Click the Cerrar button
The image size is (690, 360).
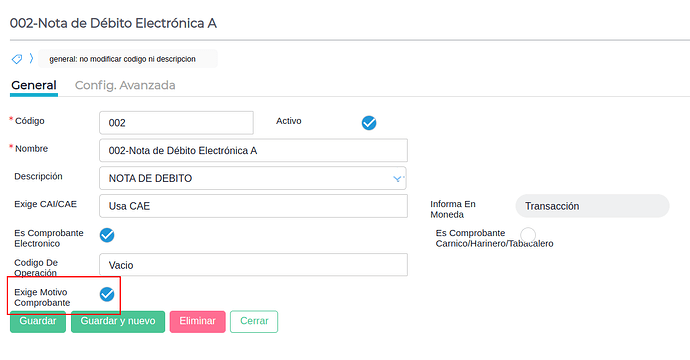[254, 321]
